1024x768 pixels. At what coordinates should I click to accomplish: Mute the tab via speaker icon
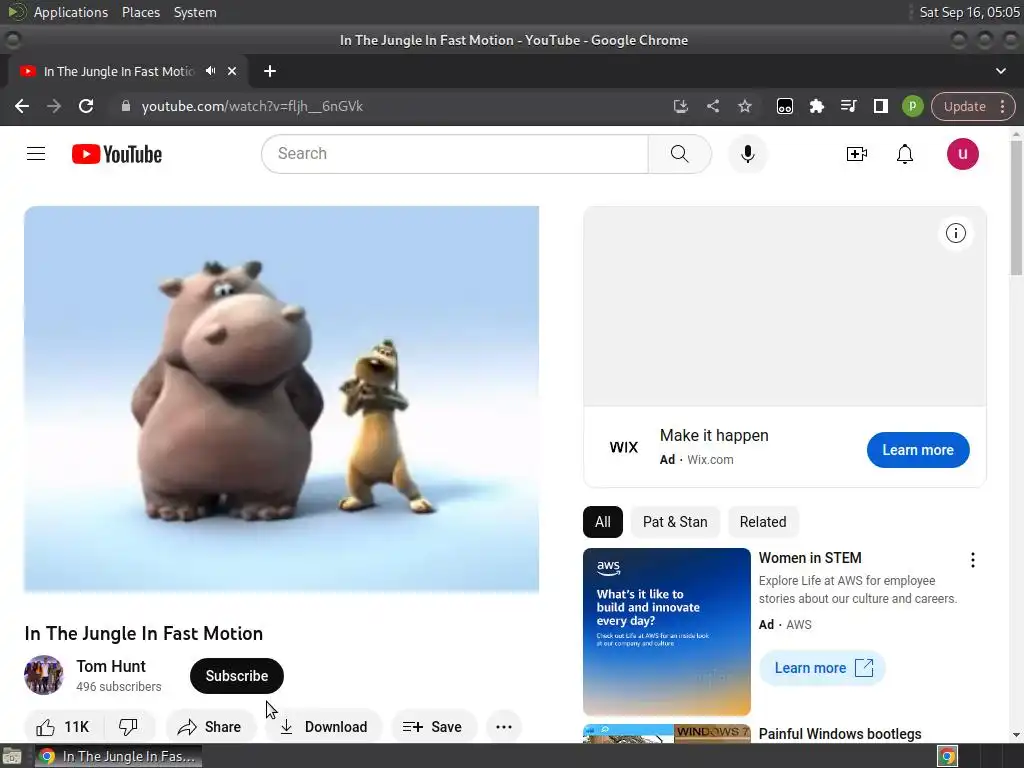(x=210, y=71)
